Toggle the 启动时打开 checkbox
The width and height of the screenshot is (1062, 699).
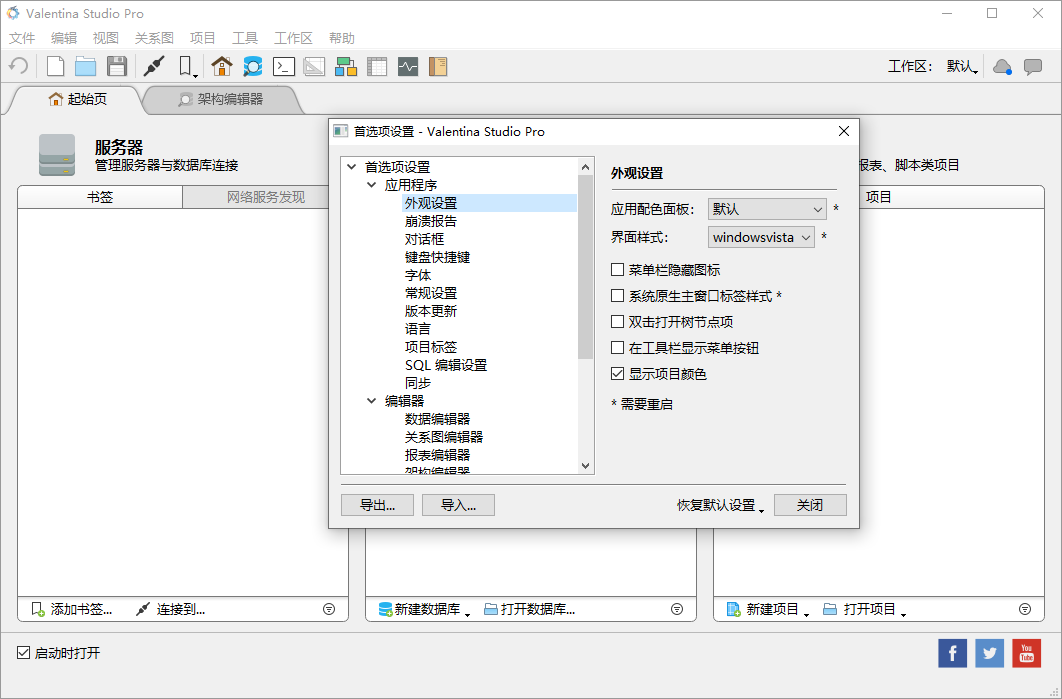(24, 653)
